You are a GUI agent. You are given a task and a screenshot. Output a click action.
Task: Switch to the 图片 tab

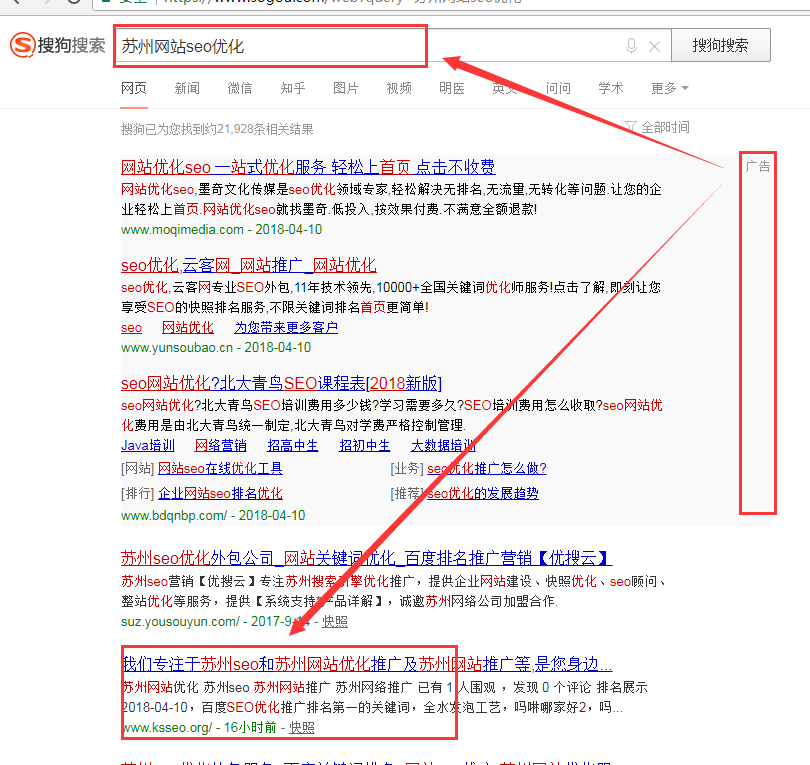tap(346, 88)
